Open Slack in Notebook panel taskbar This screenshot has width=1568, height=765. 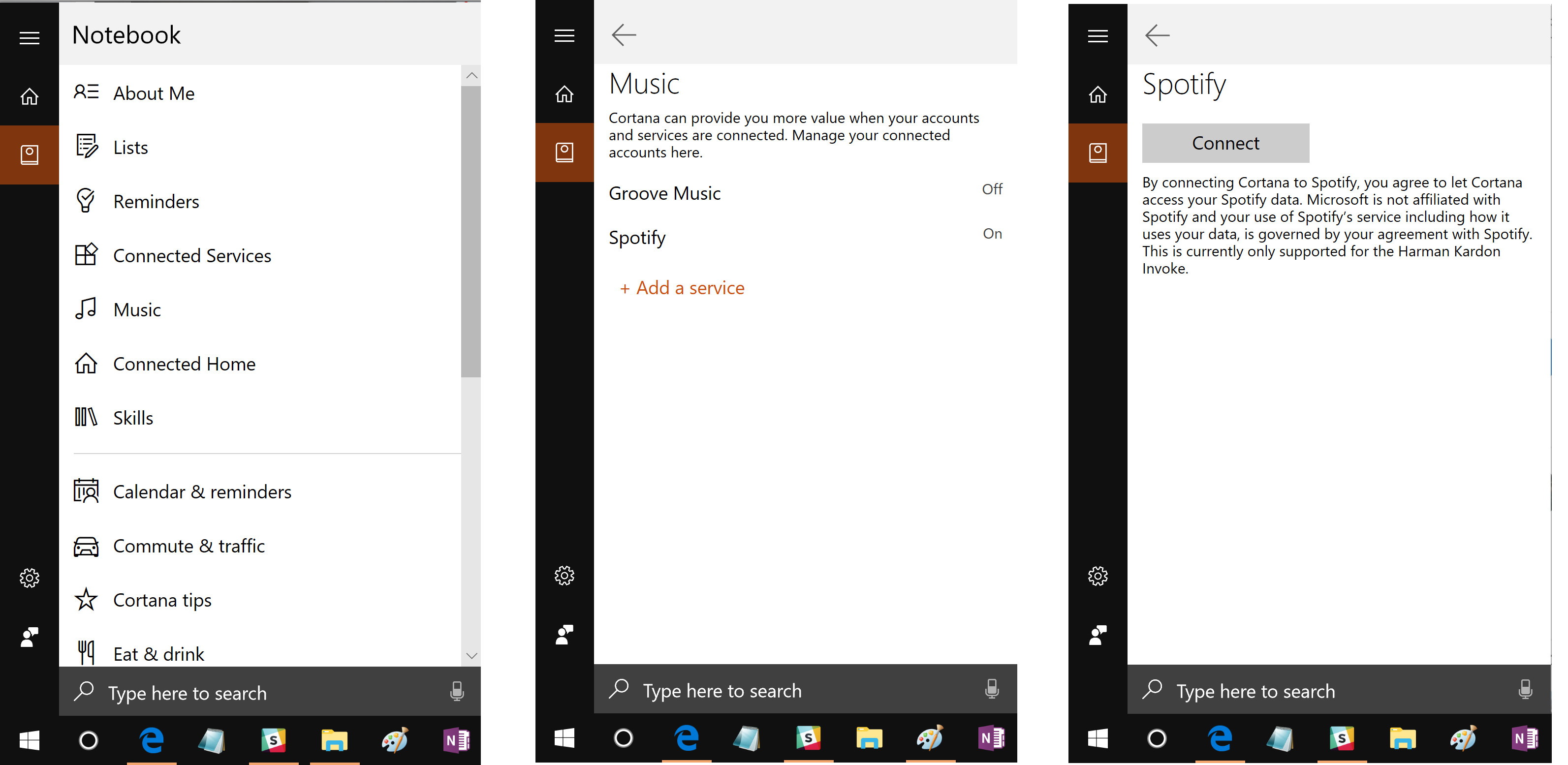(x=273, y=741)
